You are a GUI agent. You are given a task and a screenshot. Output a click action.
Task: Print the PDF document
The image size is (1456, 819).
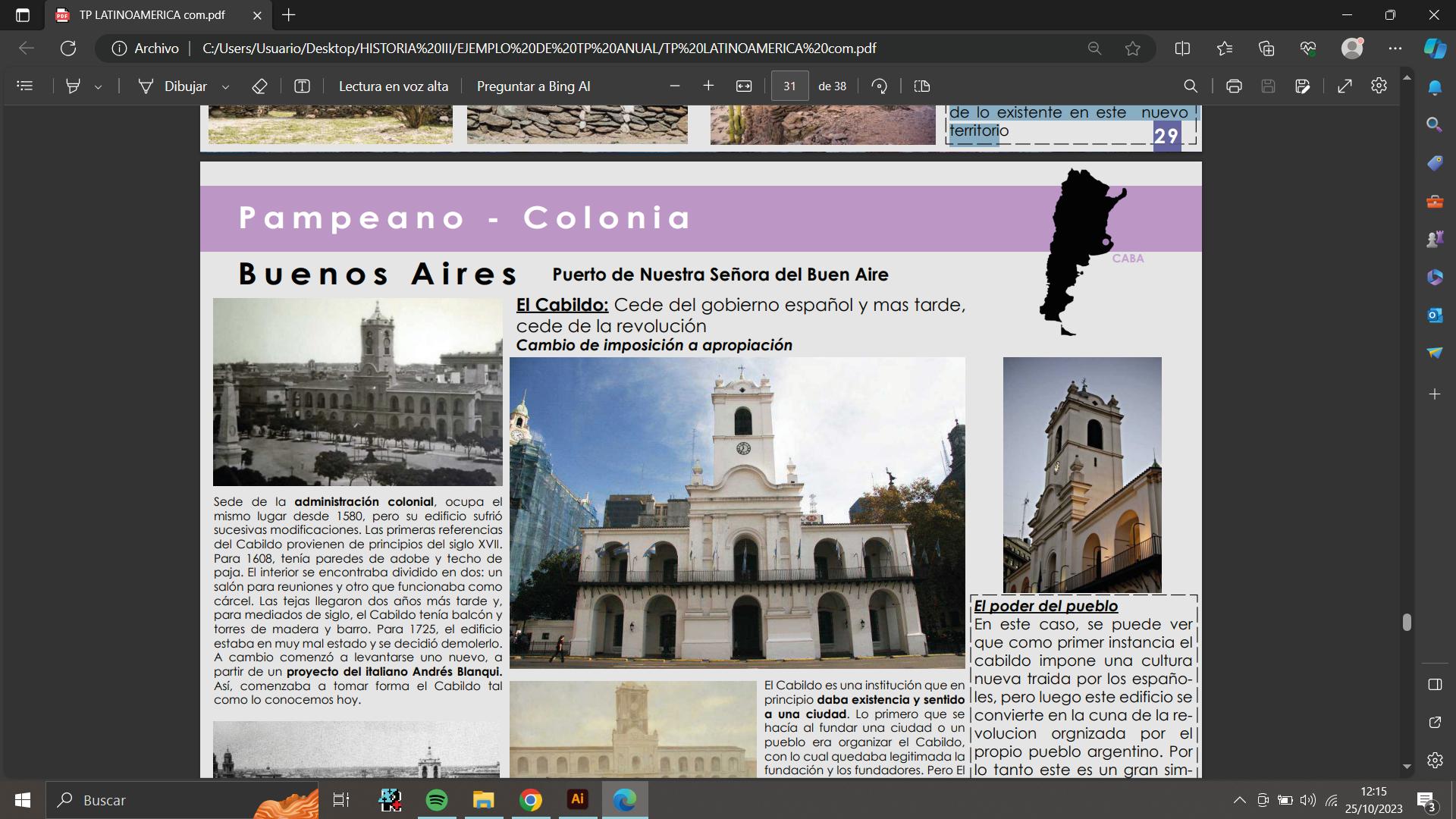pyautogui.click(x=1234, y=86)
